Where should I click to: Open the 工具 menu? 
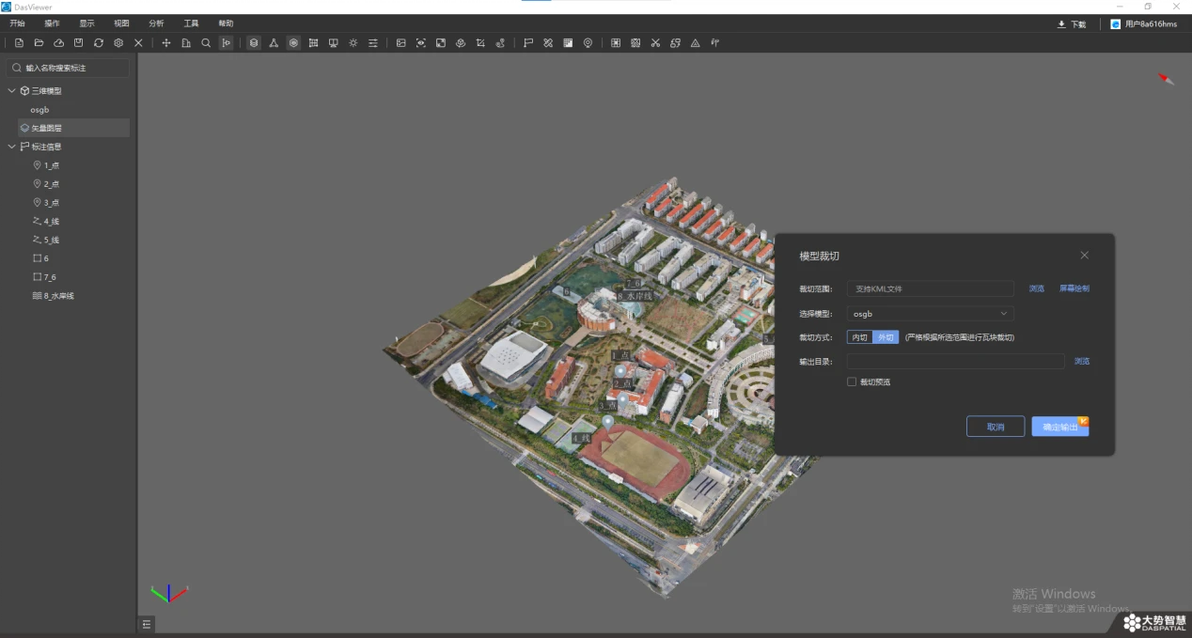[191, 23]
